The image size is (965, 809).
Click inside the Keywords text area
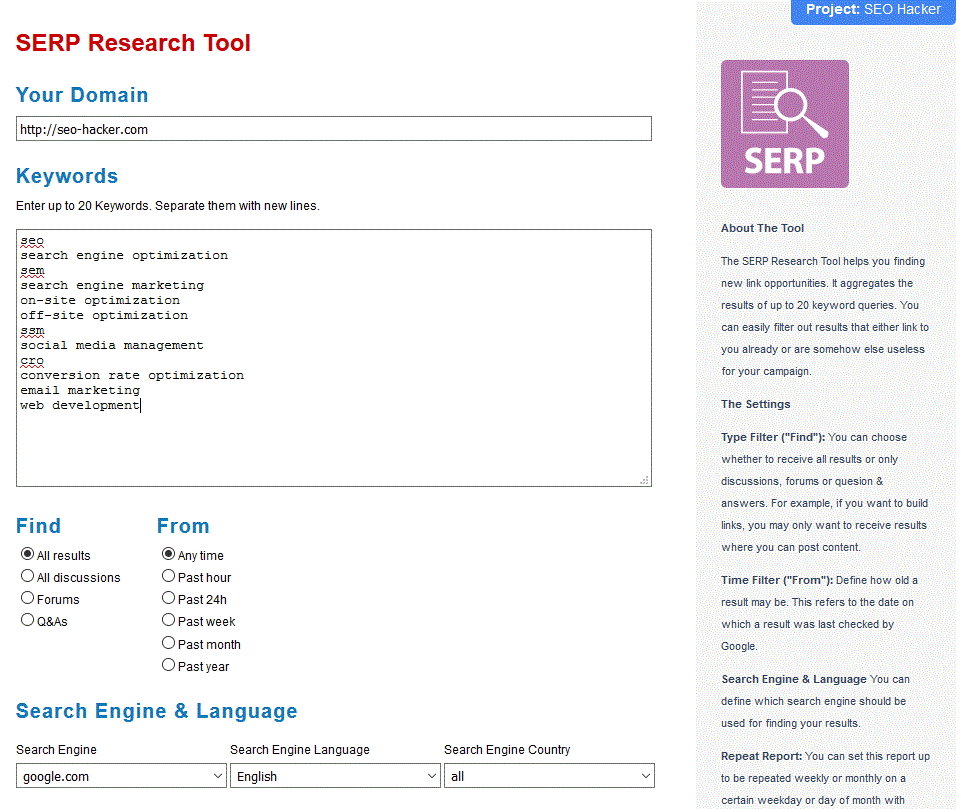[x=333, y=440]
